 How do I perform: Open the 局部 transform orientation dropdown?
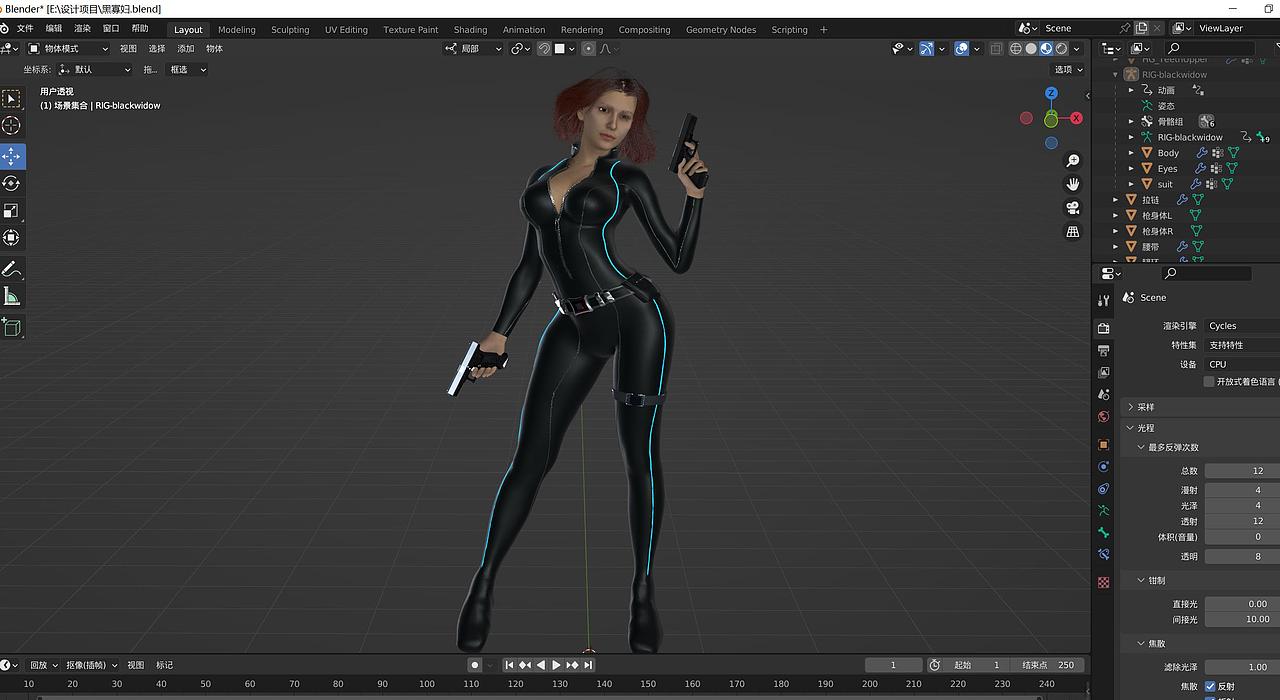[473, 48]
